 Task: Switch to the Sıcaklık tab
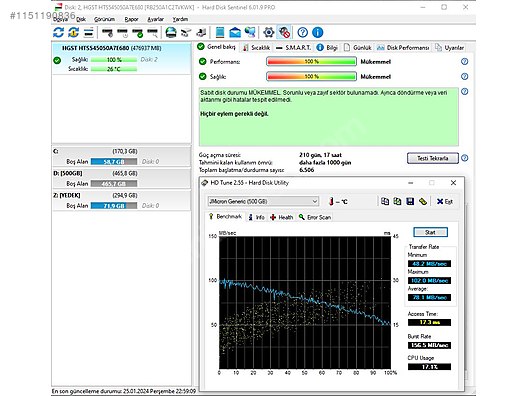tap(257, 48)
